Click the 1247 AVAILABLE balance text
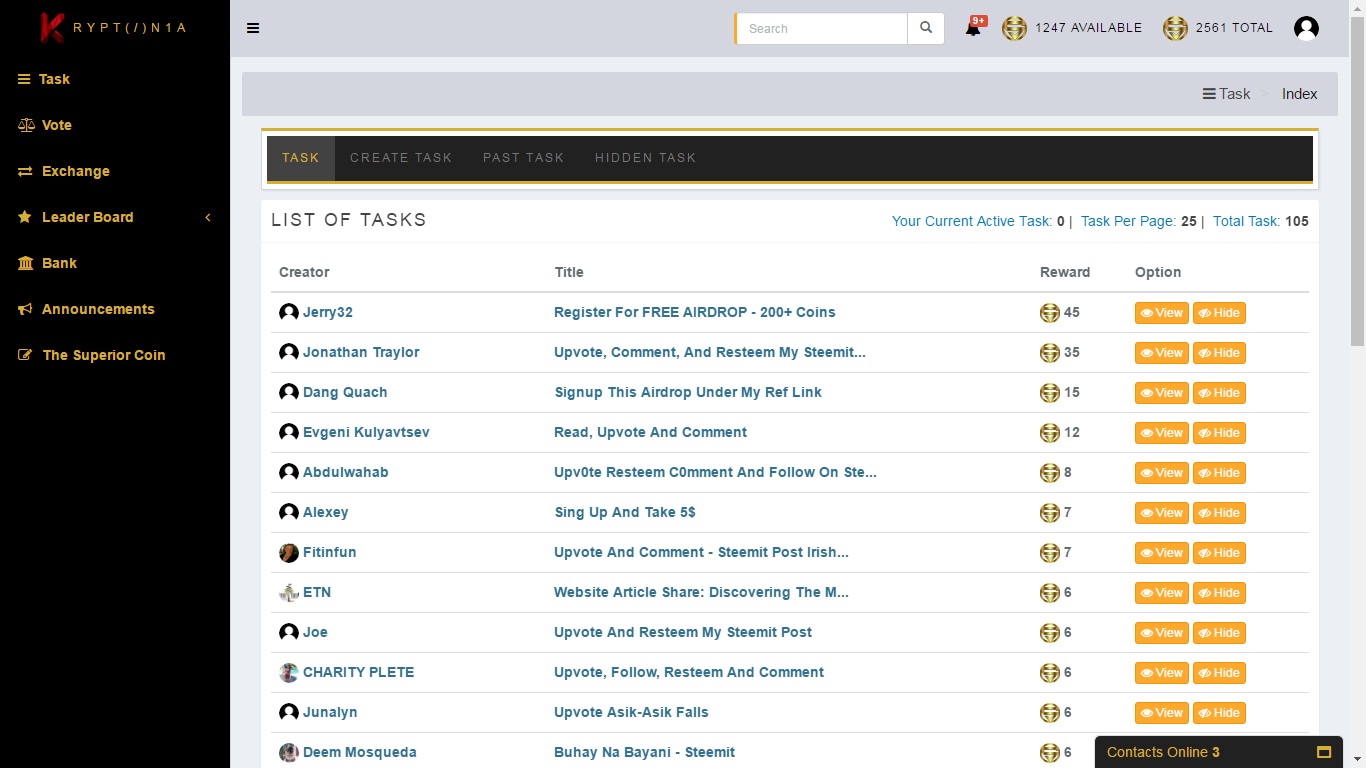Viewport: 1366px width, 768px height. point(1088,28)
